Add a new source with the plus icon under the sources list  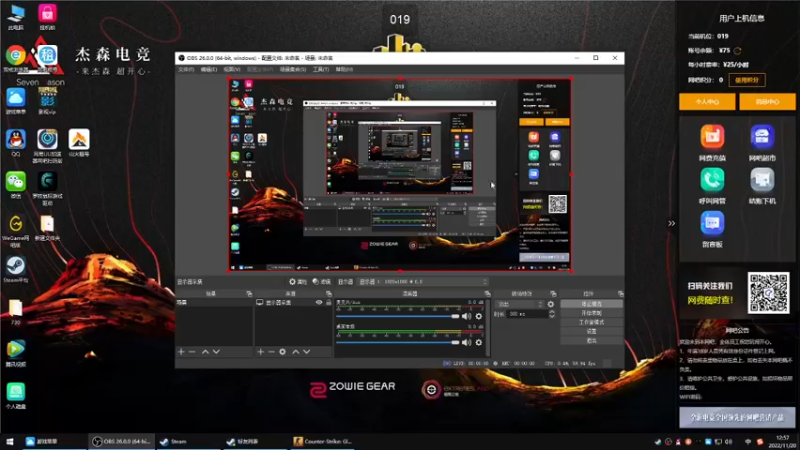pos(260,352)
